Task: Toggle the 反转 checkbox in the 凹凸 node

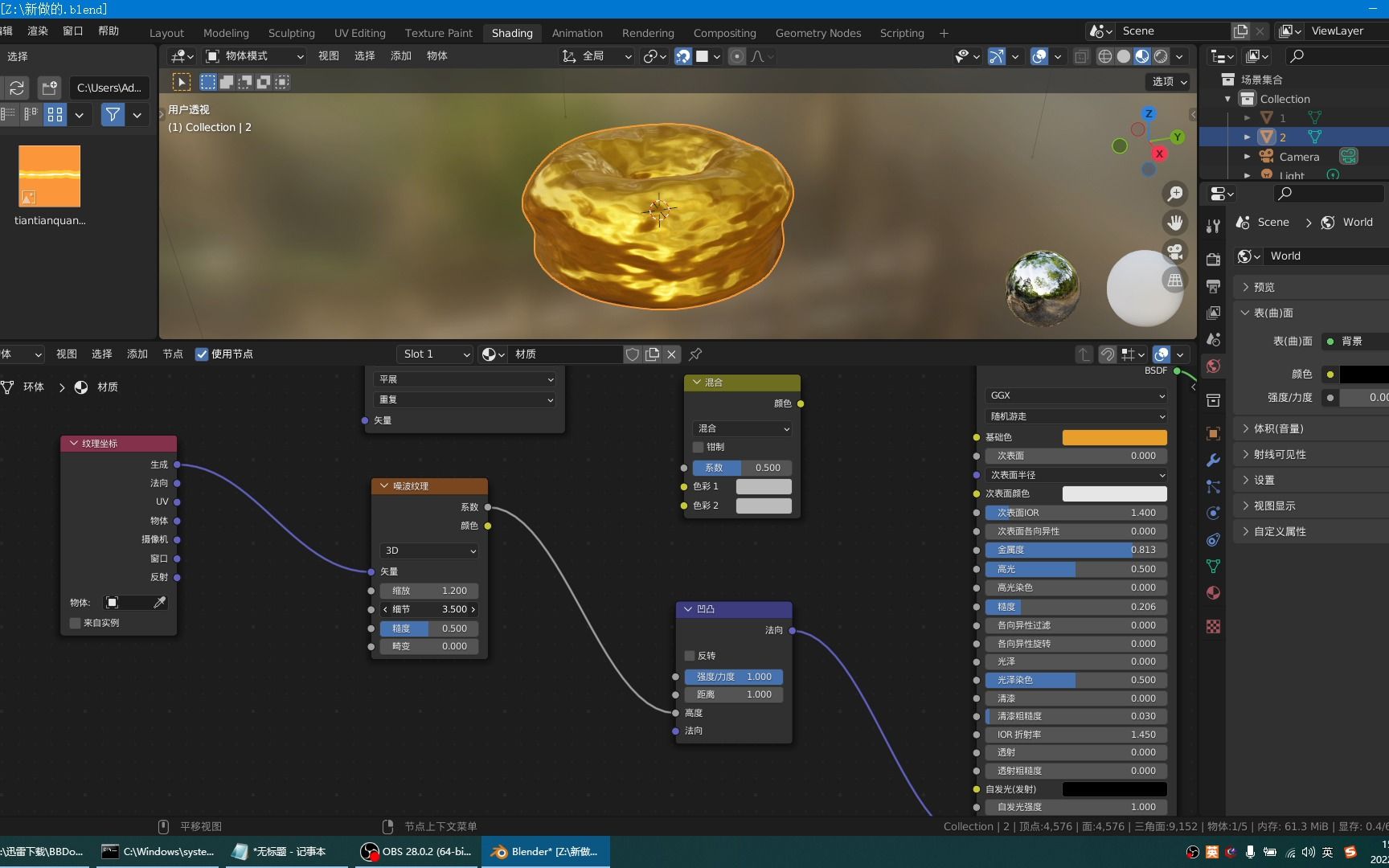Action: coord(689,656)
